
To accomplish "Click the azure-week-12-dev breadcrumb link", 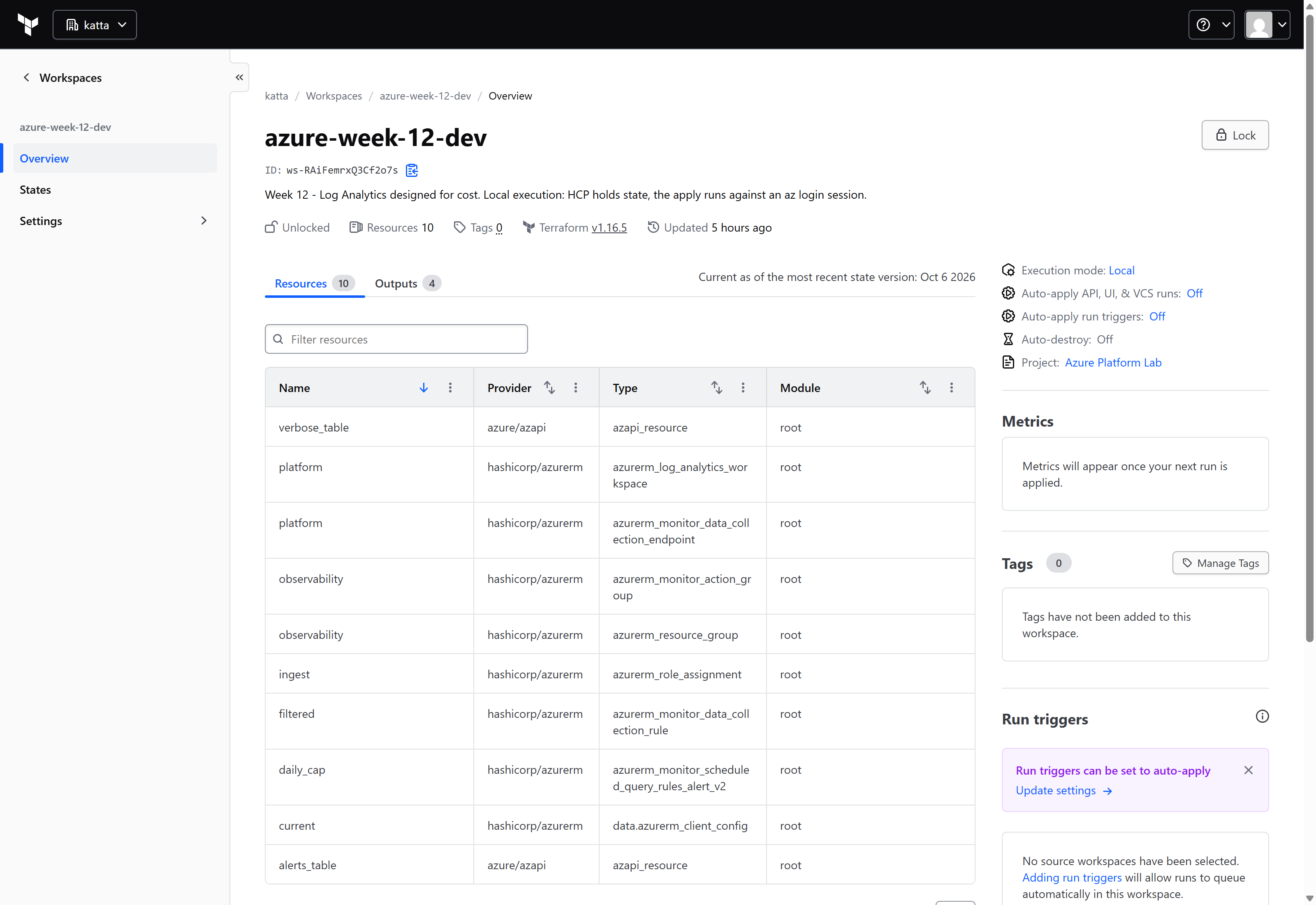I will pyautogui.click(x=424, y=96).
